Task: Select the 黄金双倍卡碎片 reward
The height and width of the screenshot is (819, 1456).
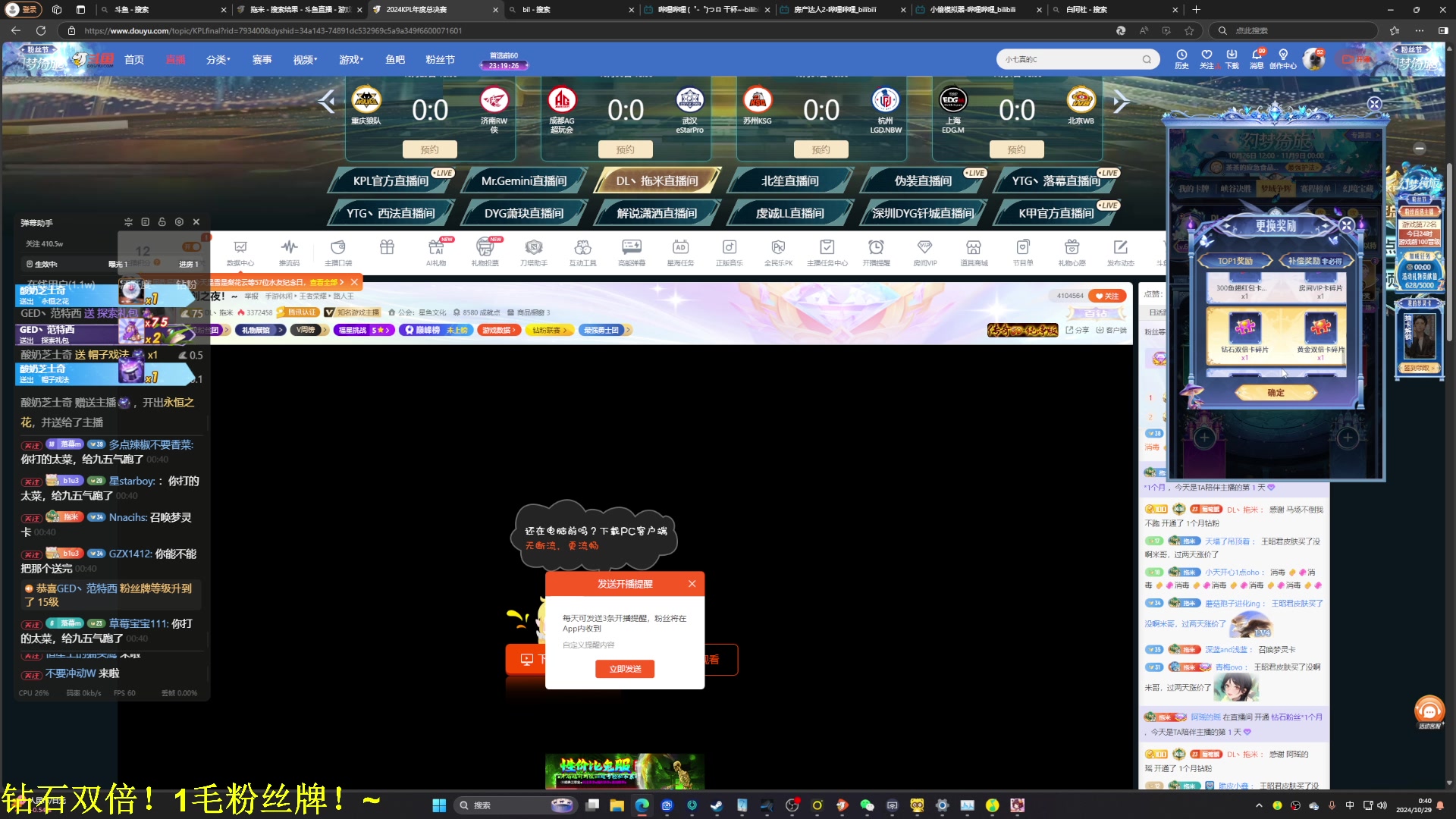Action: click(1320, 334)
